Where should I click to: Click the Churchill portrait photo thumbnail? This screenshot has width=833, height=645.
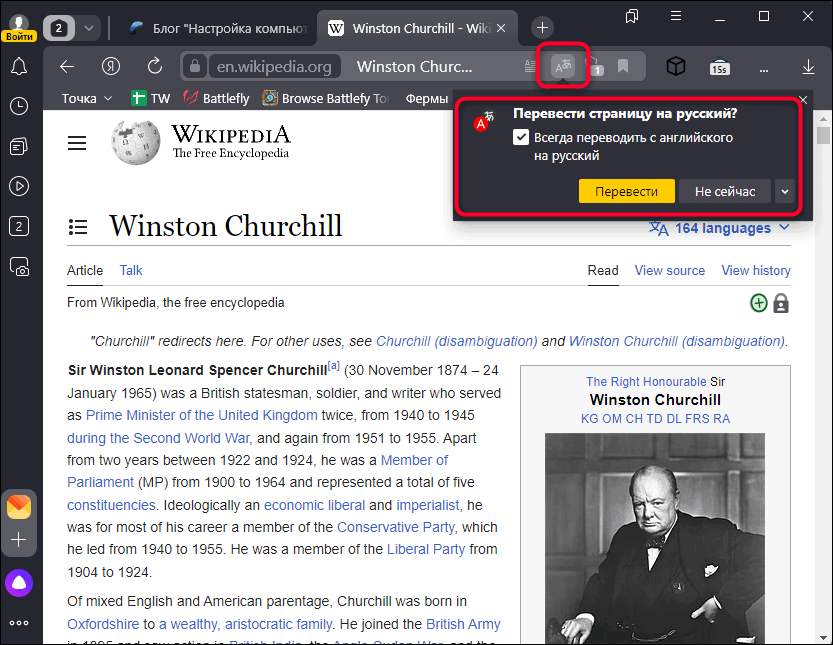pos(655,539)
